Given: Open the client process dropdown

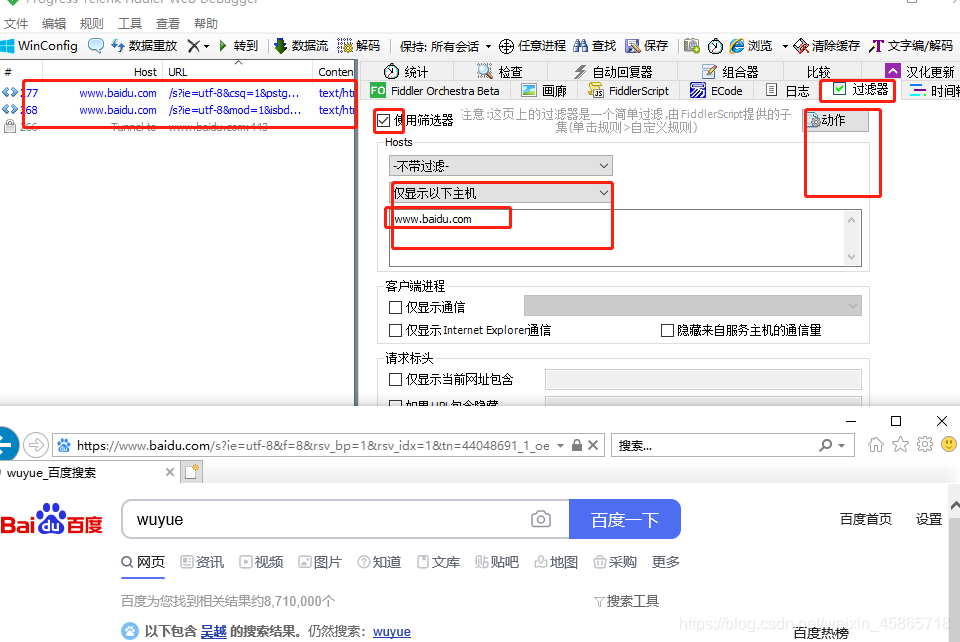Looking at the screenshot, I should 692,305.
